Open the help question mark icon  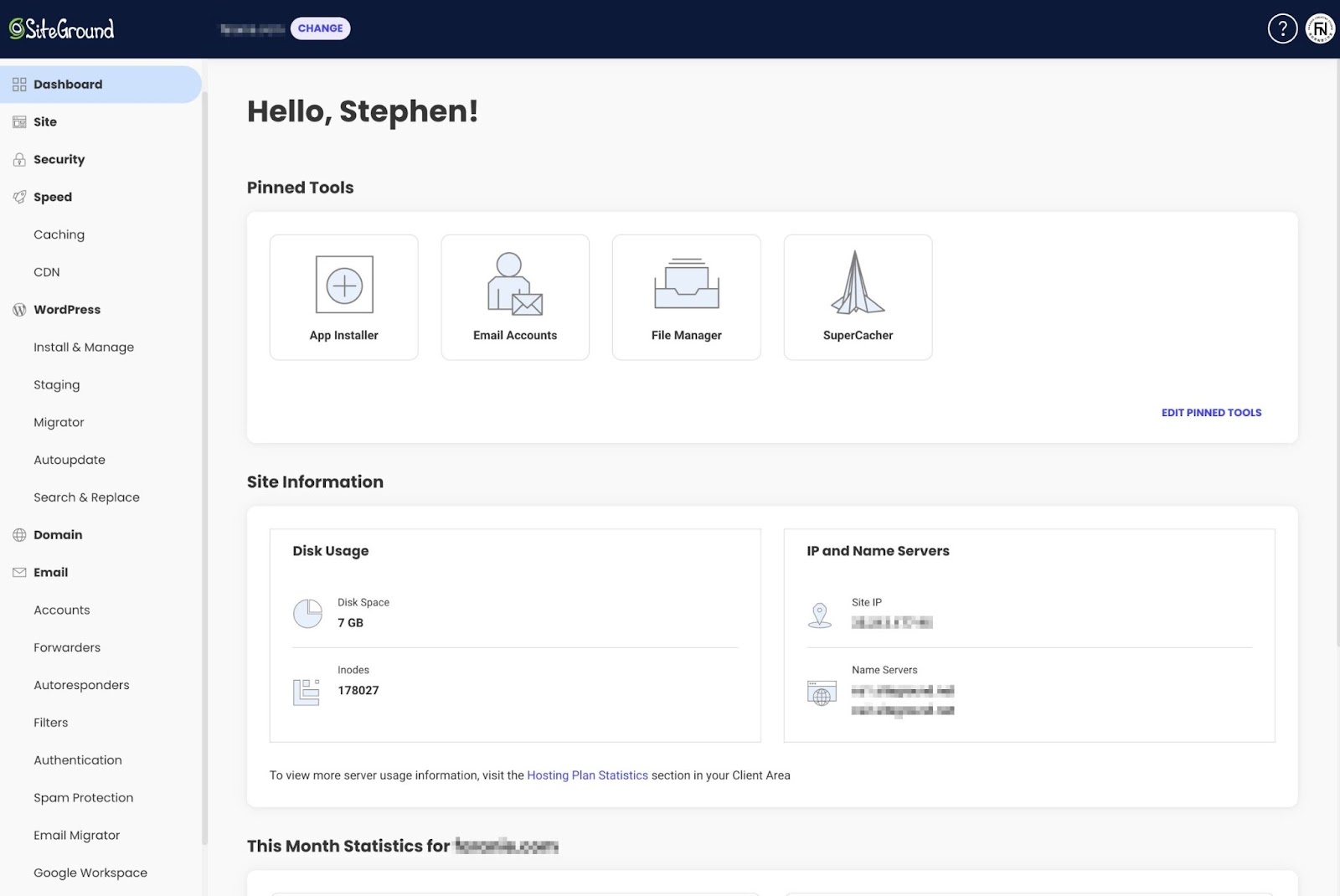(1282, 28)
